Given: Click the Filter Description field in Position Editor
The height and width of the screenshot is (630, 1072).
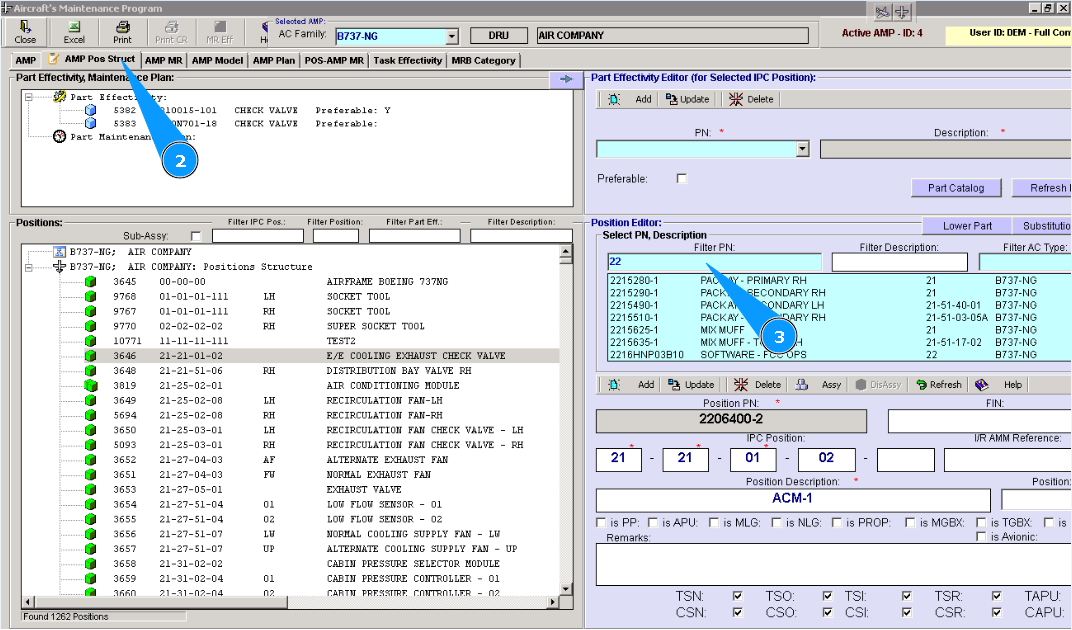Looking at the screenshot, I should pos(899,262).
